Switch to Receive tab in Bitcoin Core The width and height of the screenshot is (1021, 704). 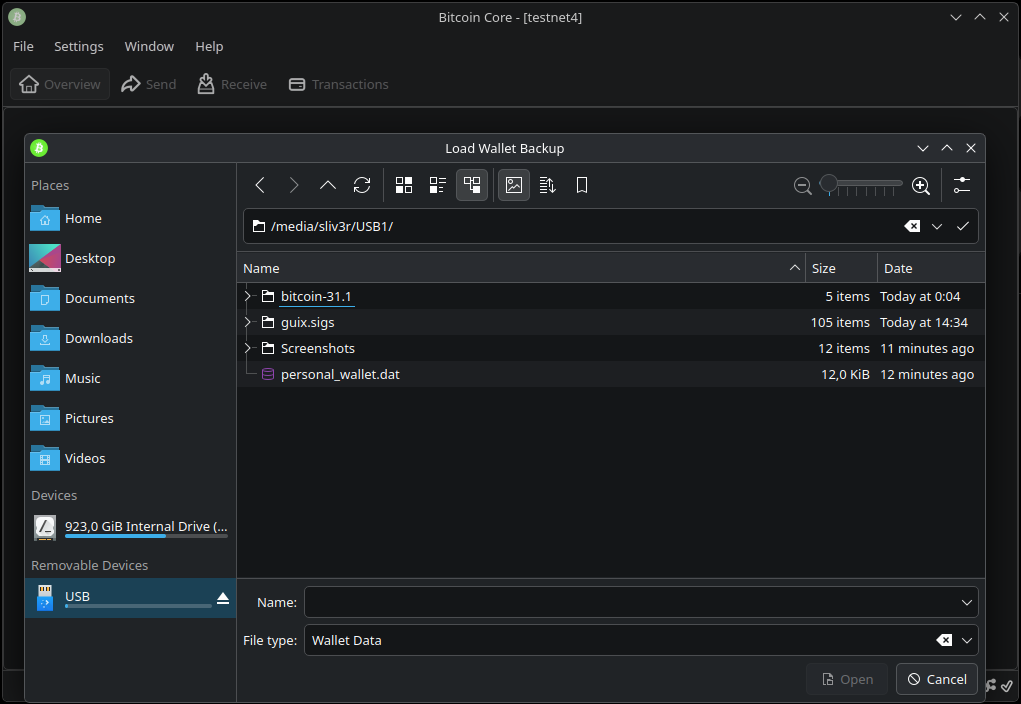pos(232,85)
